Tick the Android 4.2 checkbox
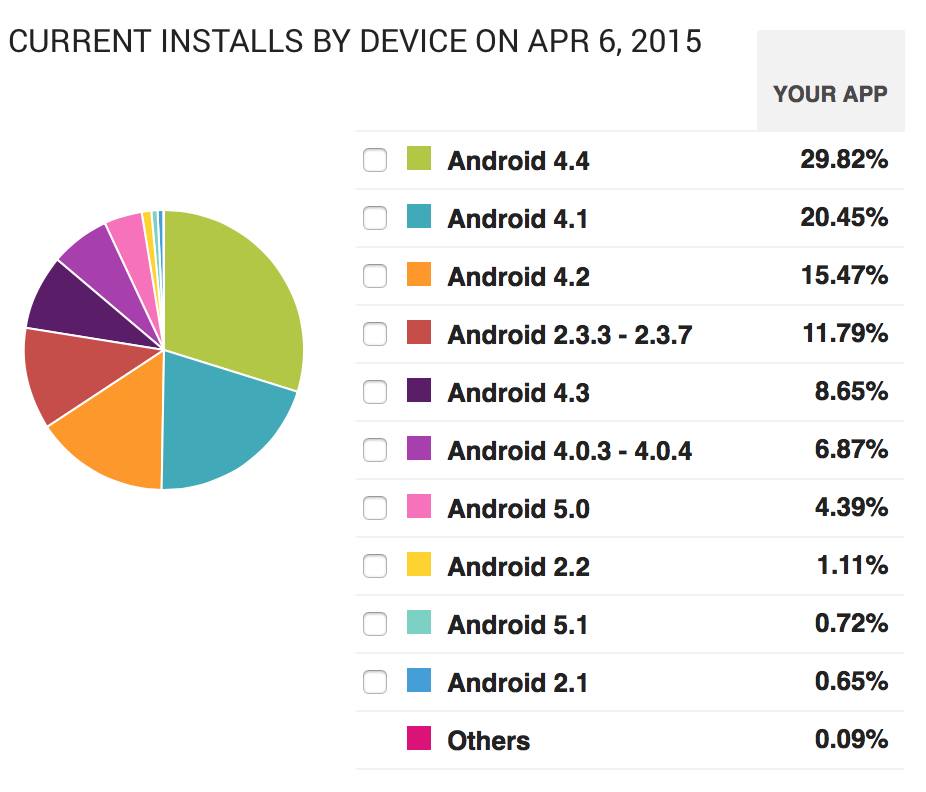Image resolution: width=926 pixels, height=792 pixels. tap(375, 276)
